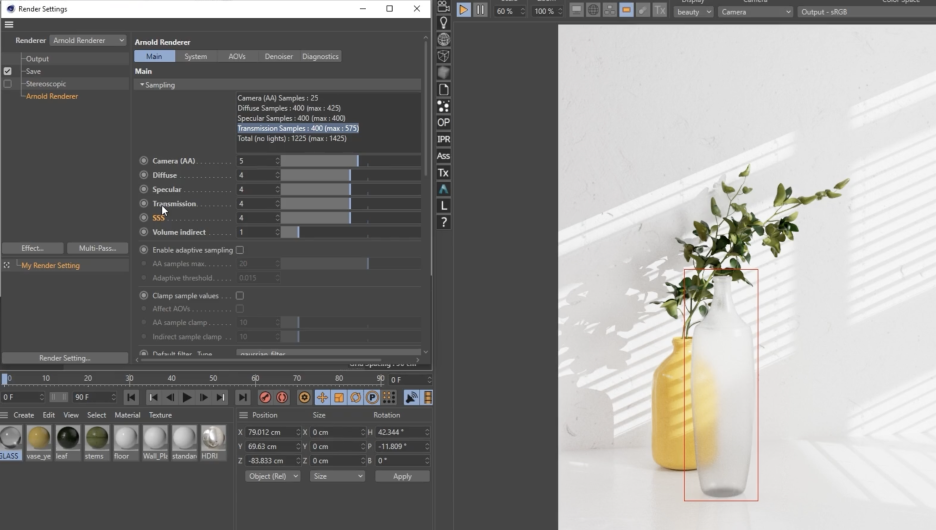
Task: Click the L icon in Arnold sidebar
Action: (x=444, y=206)
